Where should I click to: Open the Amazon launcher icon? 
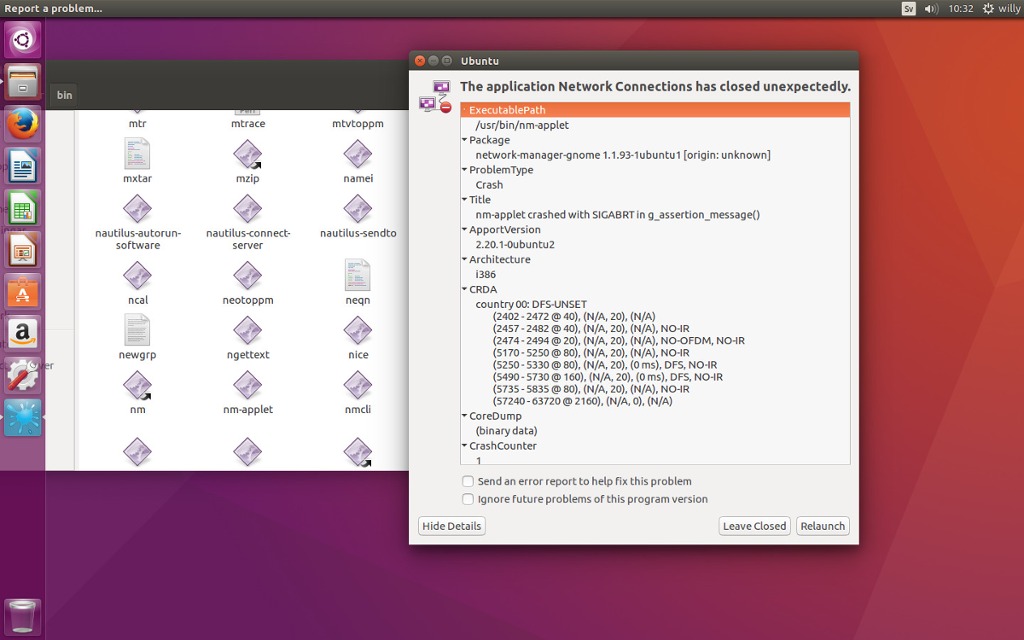click(22, 333)
